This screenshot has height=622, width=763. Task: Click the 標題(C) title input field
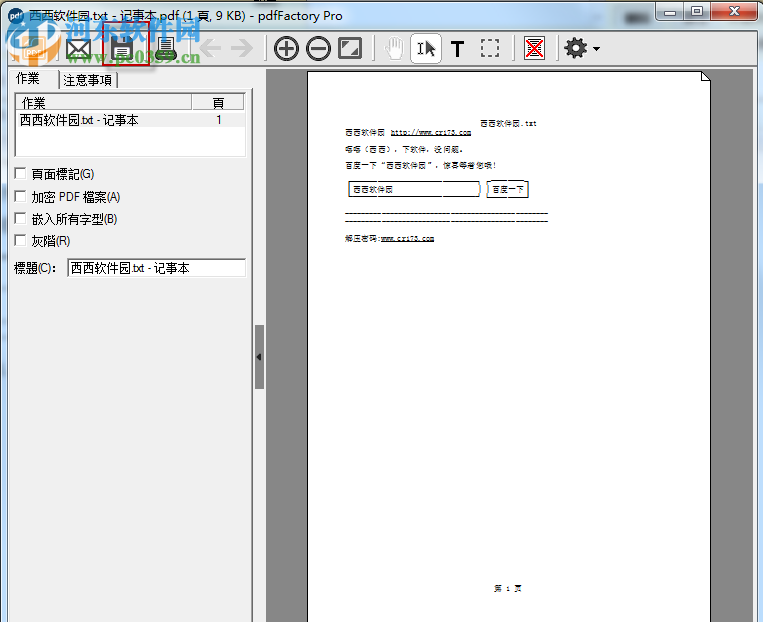156,268
